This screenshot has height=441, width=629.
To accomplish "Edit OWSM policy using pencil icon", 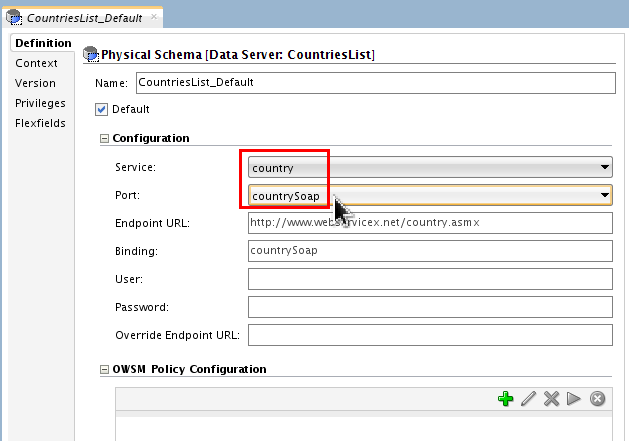I will click(x=528, y=399).
